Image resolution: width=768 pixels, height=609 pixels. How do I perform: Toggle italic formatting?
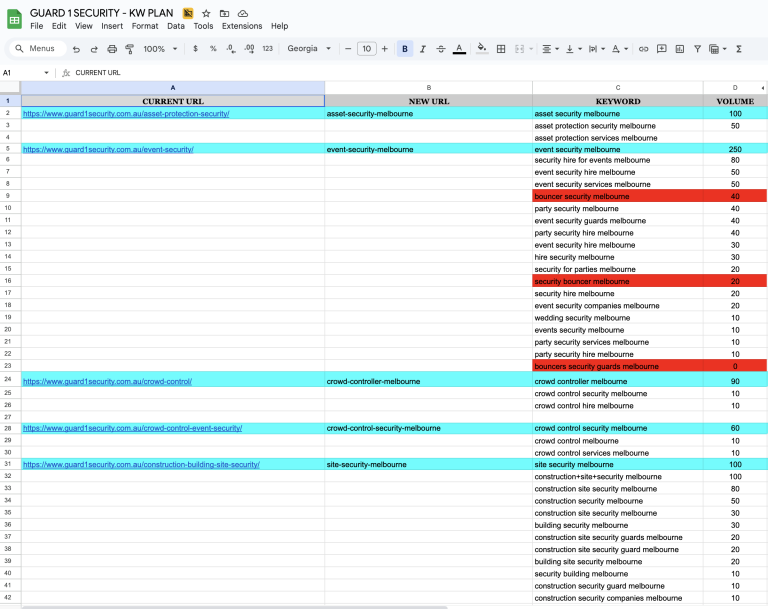[422, 48]
